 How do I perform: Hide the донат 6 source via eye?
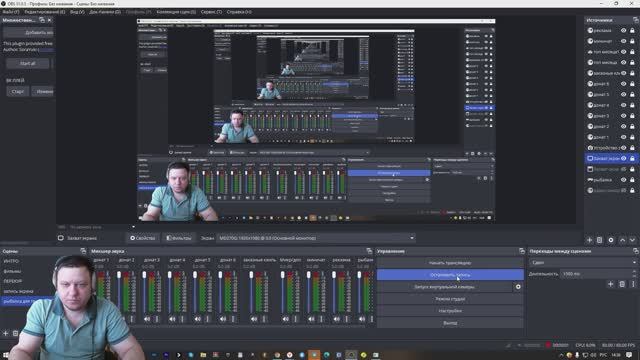624,84
